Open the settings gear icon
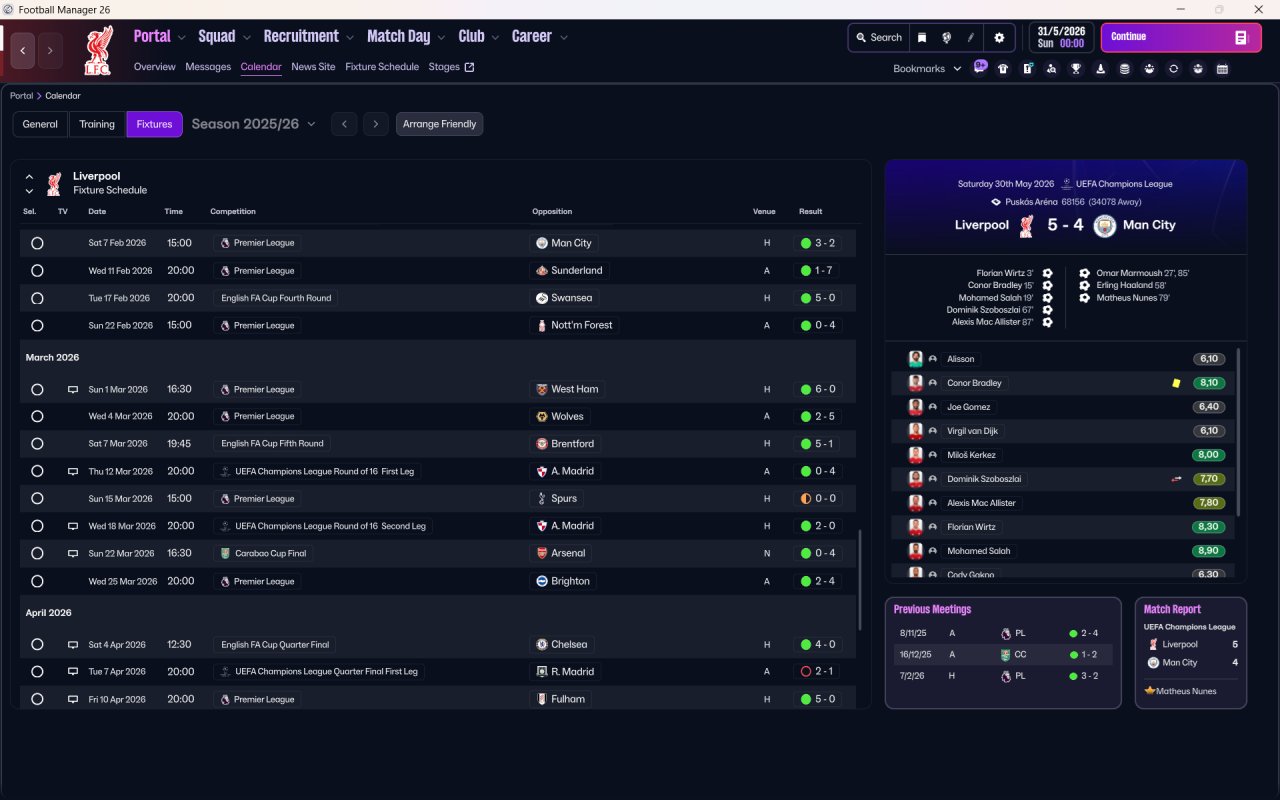 coord(998,38)
